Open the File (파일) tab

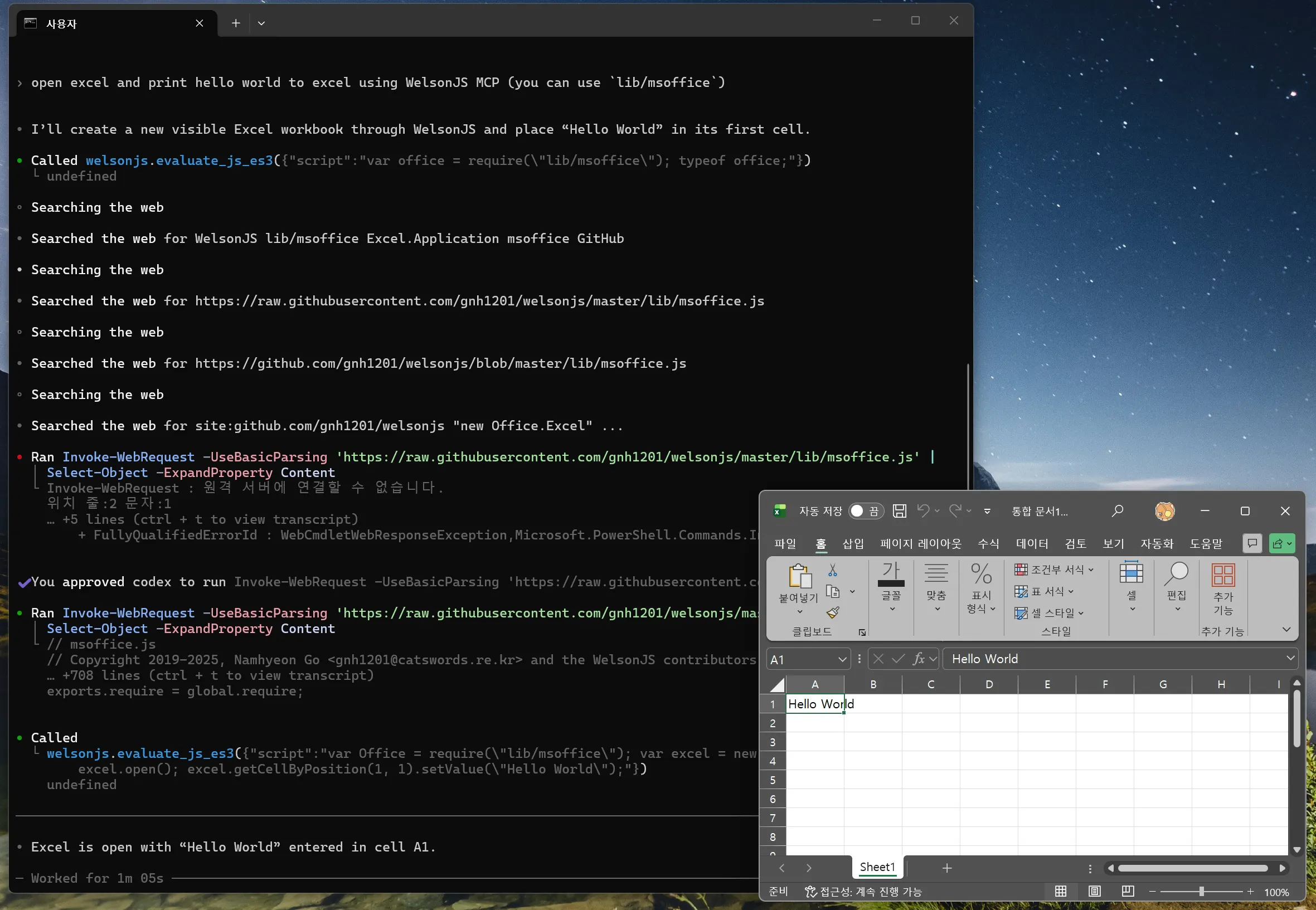(x=785, y=543)
